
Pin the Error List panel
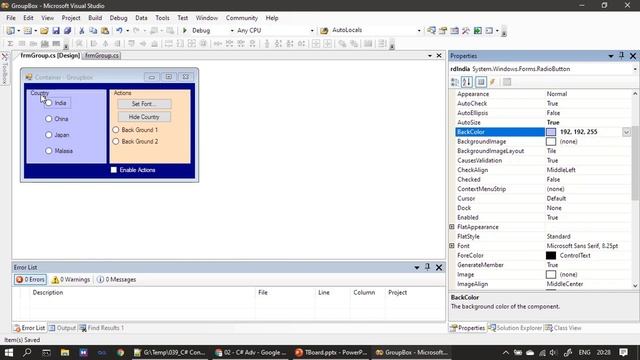pyautogui.click(x=427, y=267)
